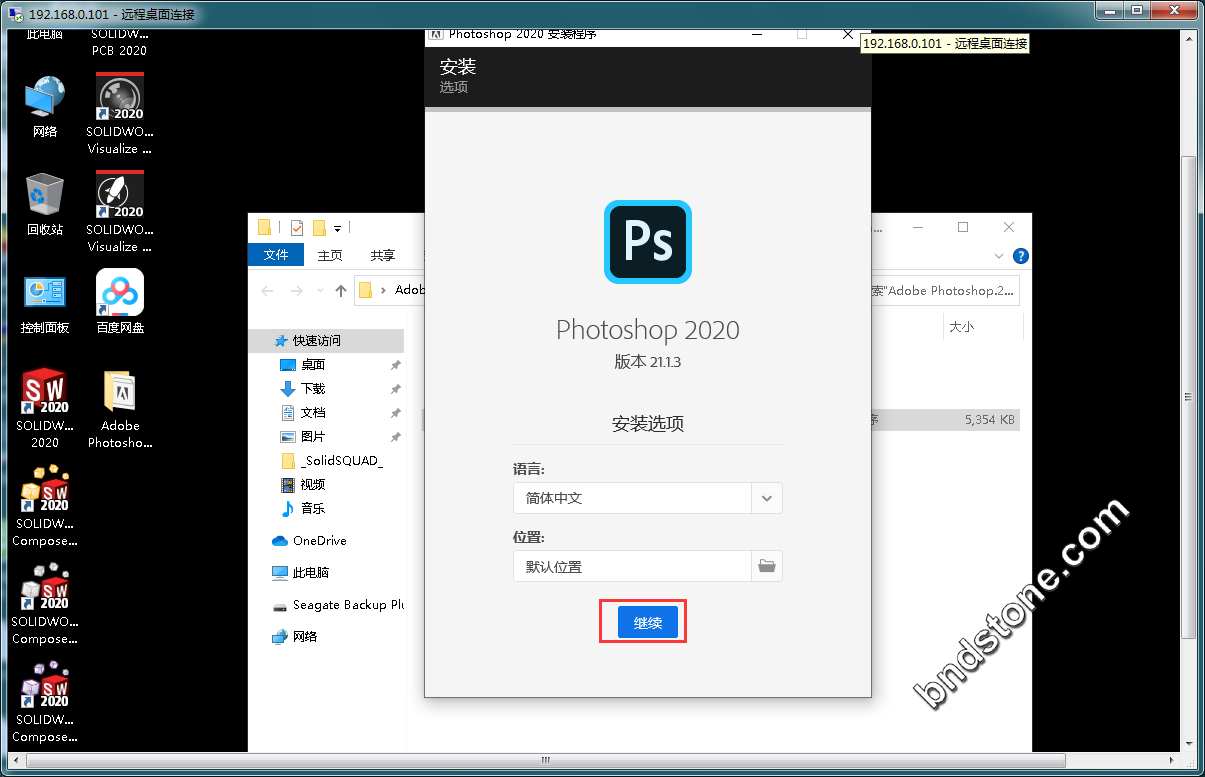Click the Explorer help question mark icon
This screenshot has height=777, width=1205.
pyautogui.click(x=1020, y=256)
